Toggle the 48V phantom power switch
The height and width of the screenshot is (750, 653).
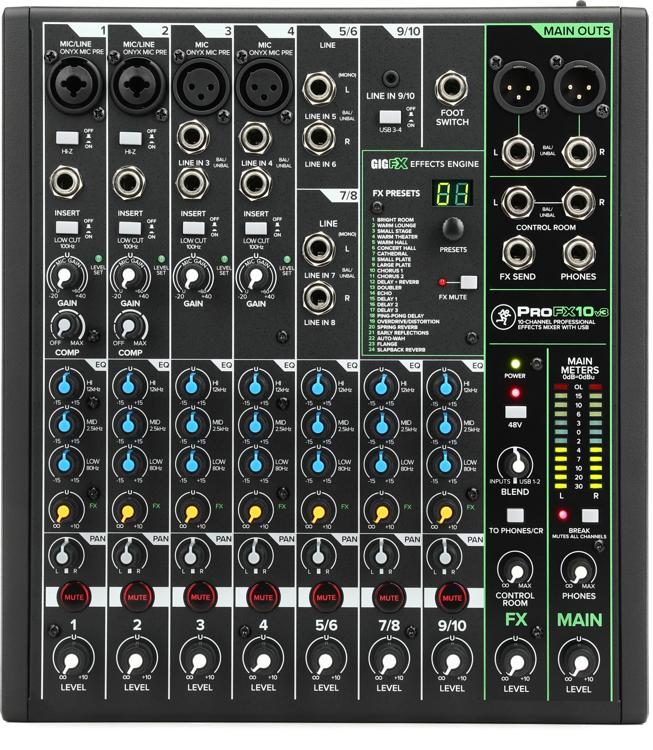516,411
